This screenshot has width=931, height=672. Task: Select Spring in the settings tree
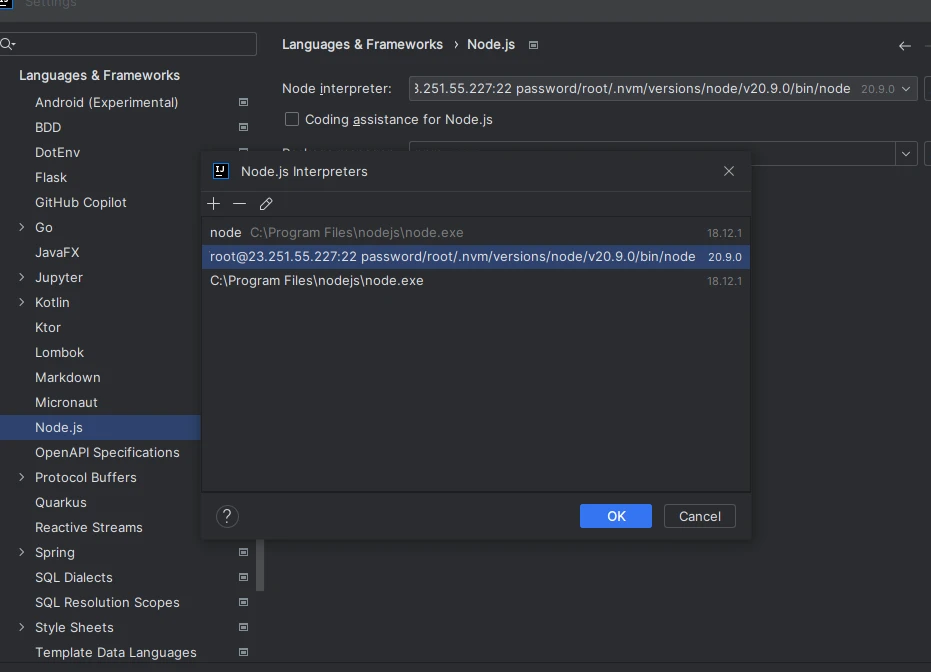pos(55,553)
